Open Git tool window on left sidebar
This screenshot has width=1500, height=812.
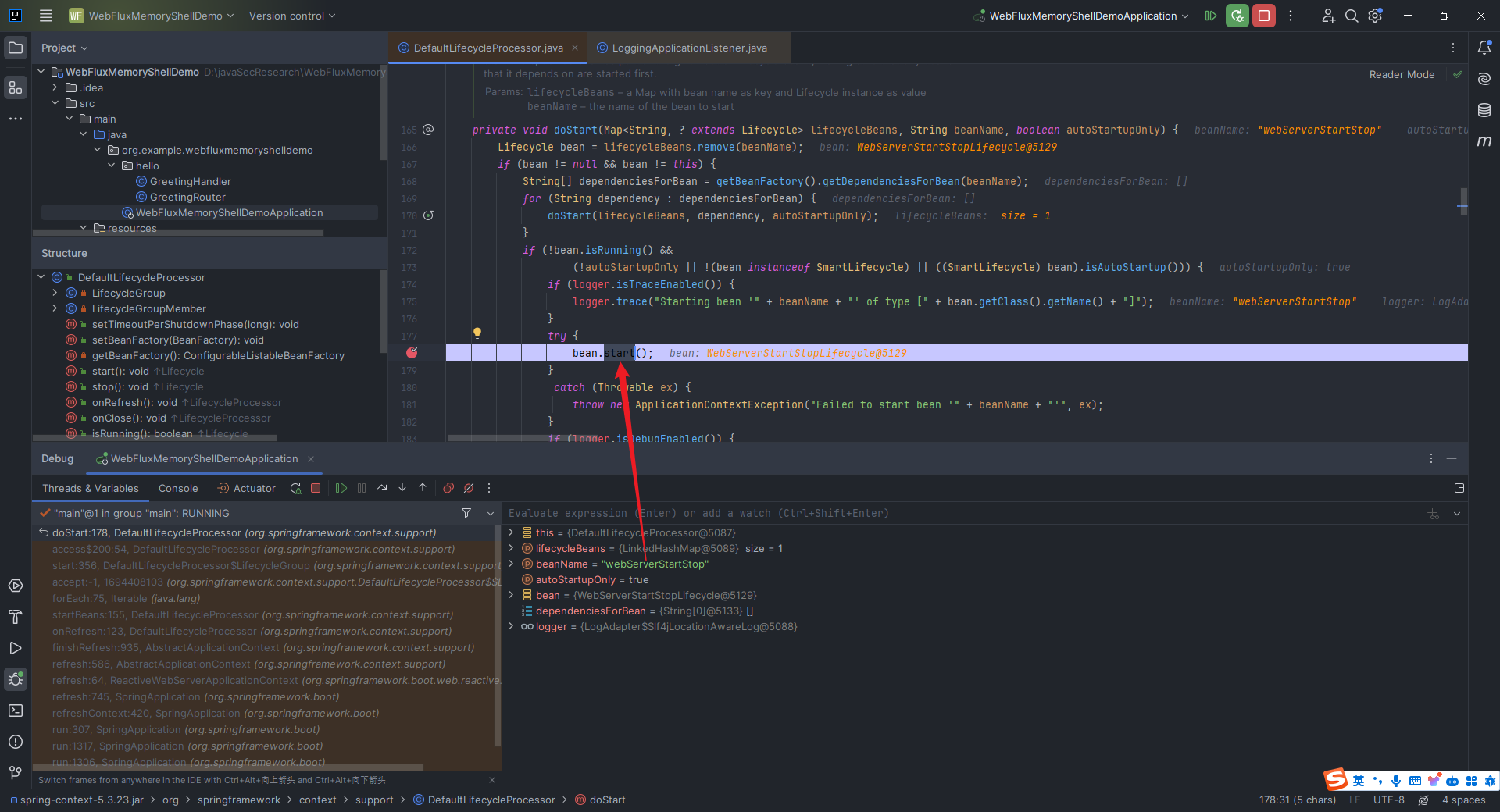coord(16,773)
